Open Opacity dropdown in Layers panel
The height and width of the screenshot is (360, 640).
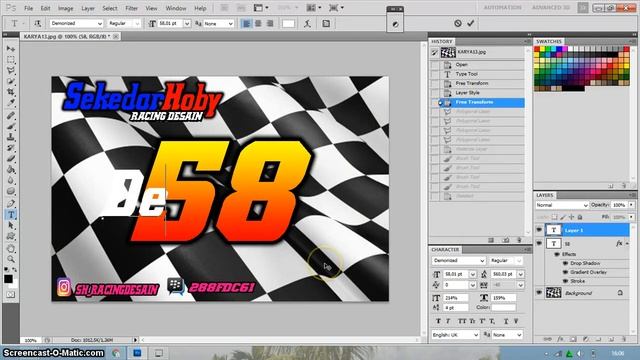tap(632, 205)
